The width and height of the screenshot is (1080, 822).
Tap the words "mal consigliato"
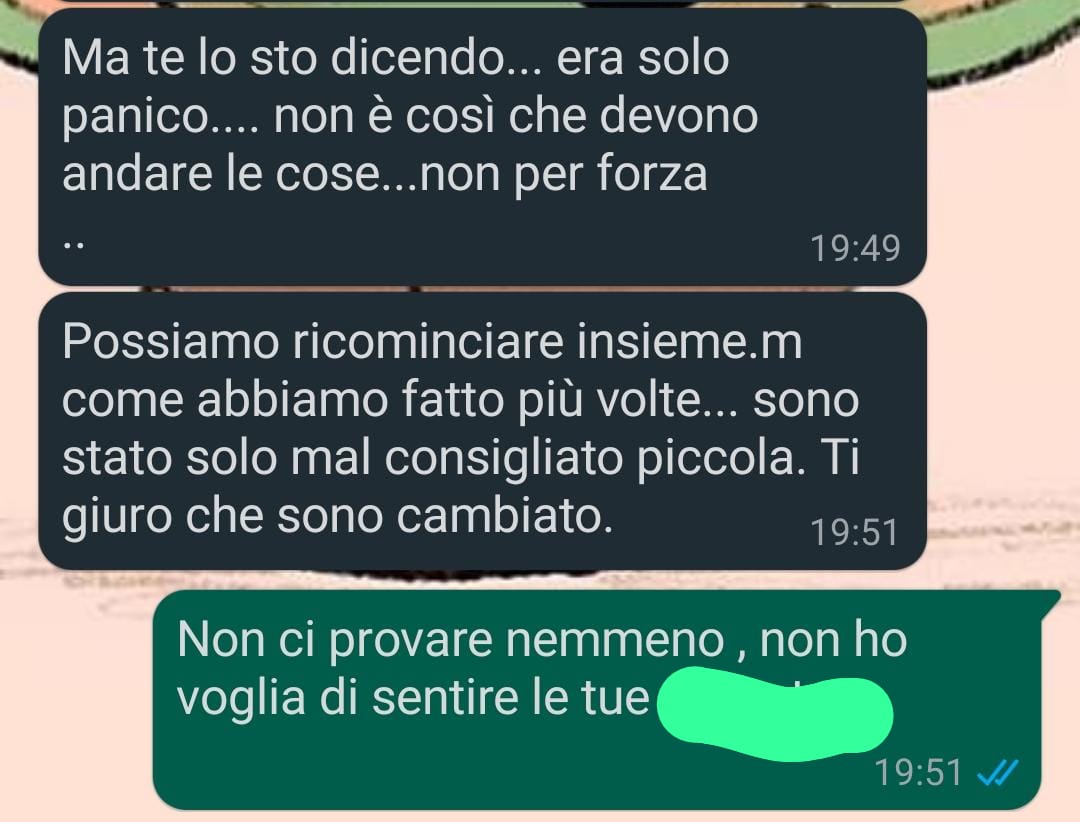tap(457, 459)
